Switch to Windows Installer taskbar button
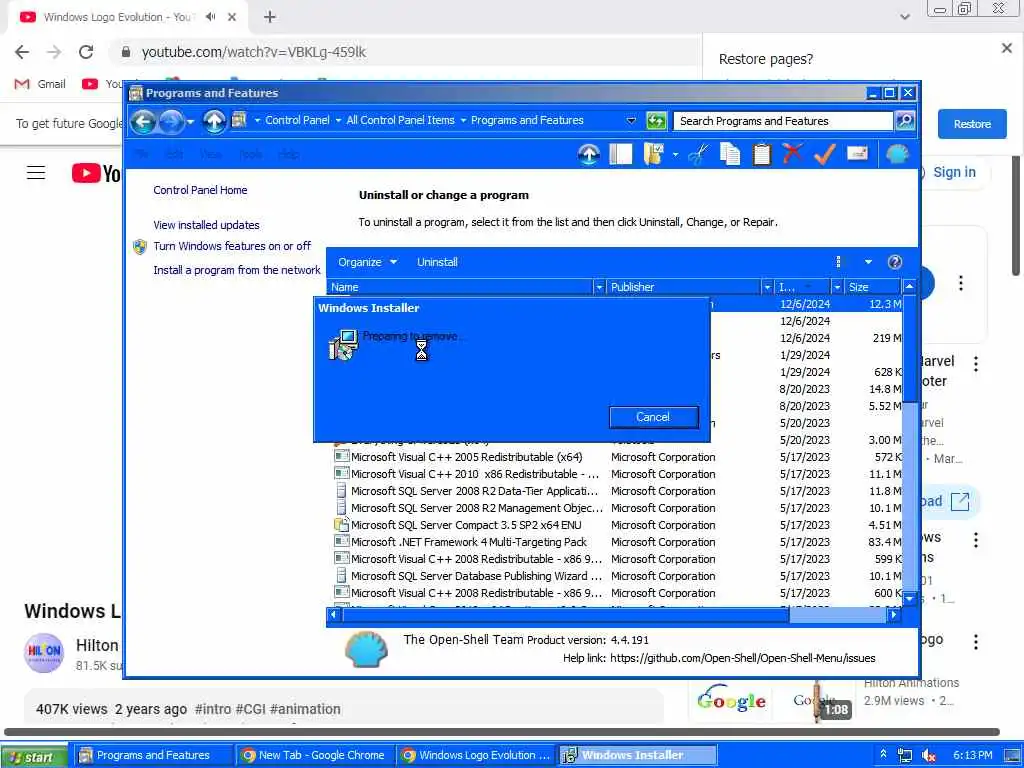The width and height of the screenshot is (1024, 768). point(636,755)
